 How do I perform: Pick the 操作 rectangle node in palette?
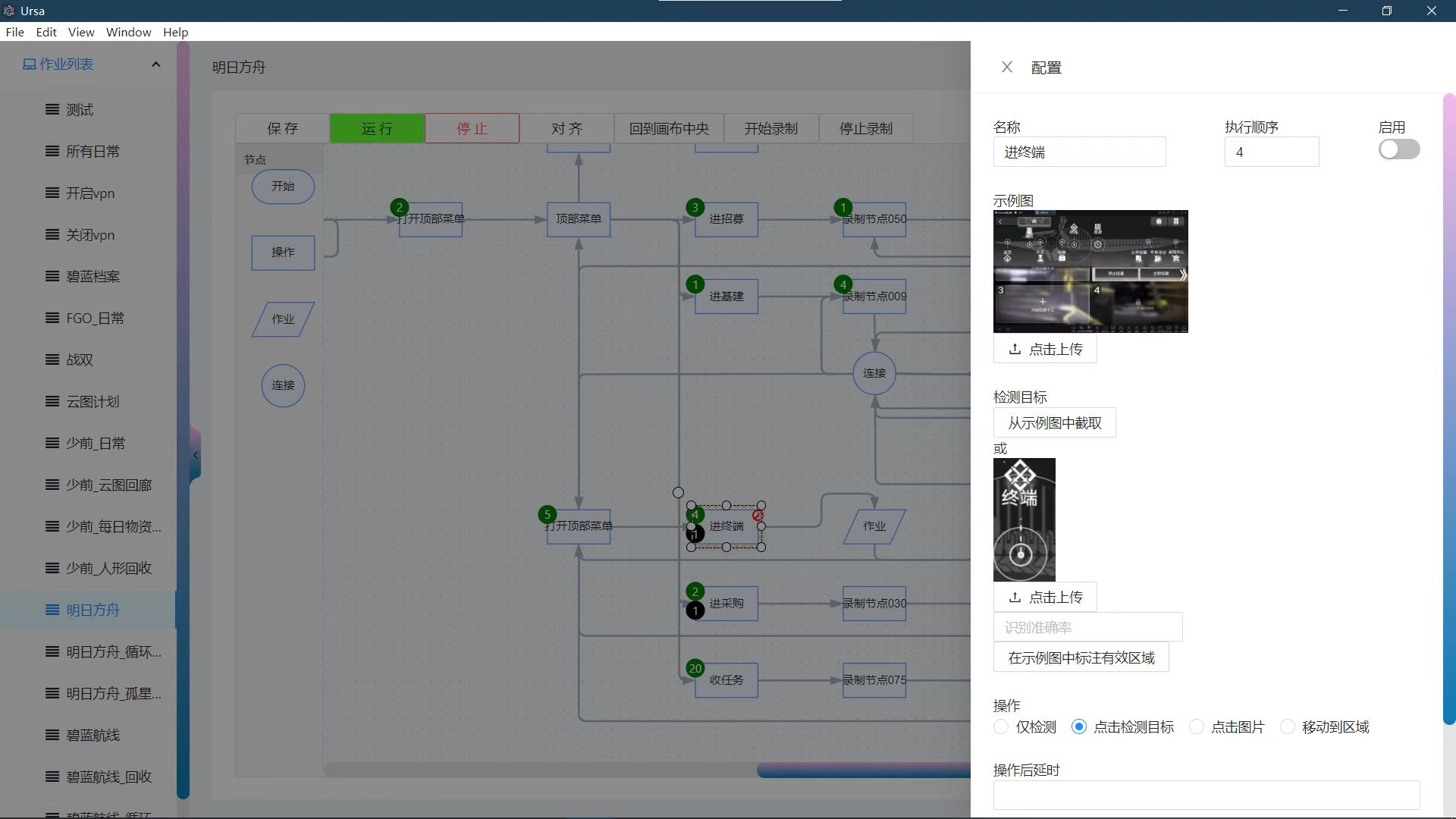pos(283,253)
